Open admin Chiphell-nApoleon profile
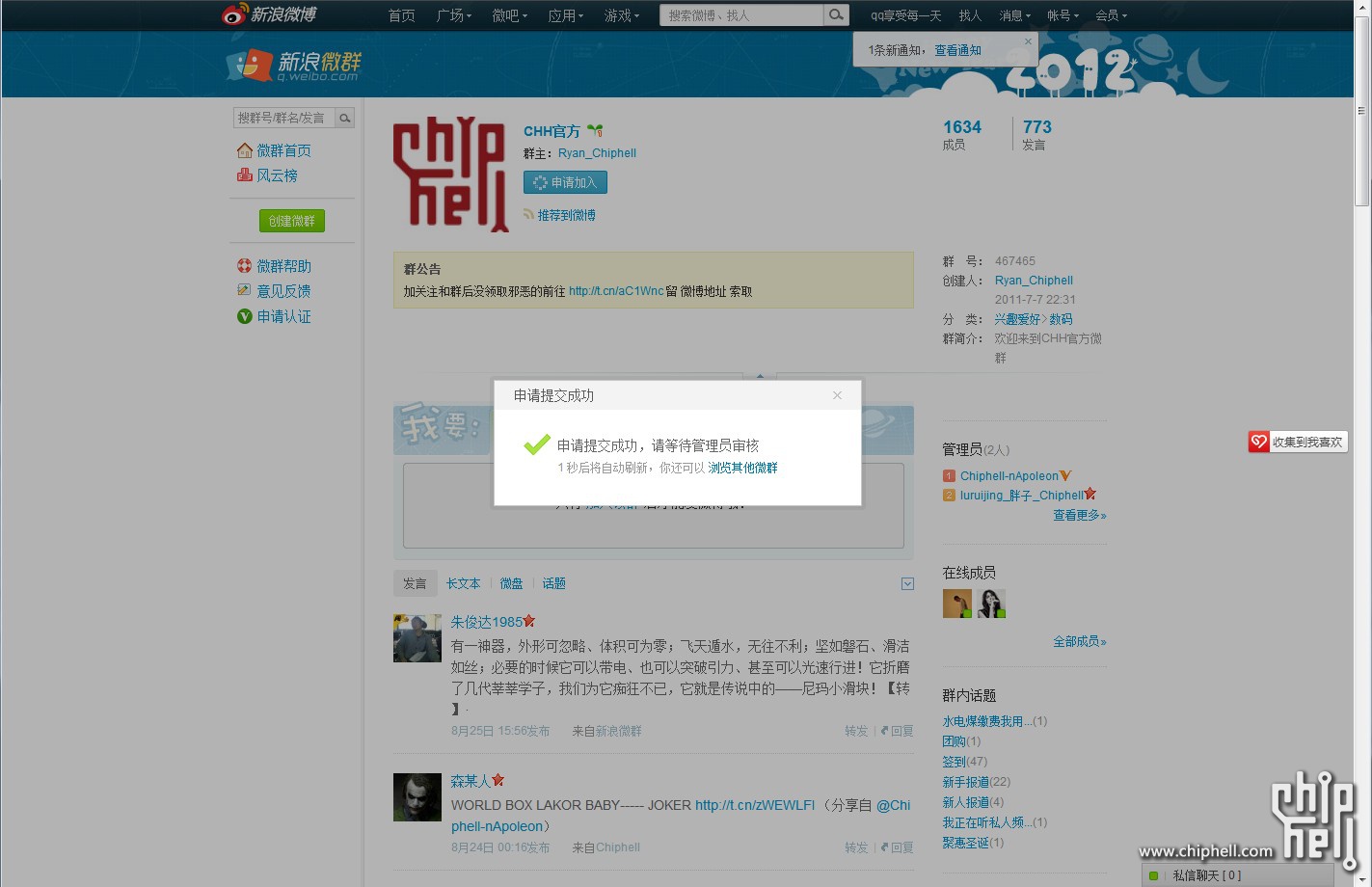1372x887 pixels. click(x=1009, y=476)
